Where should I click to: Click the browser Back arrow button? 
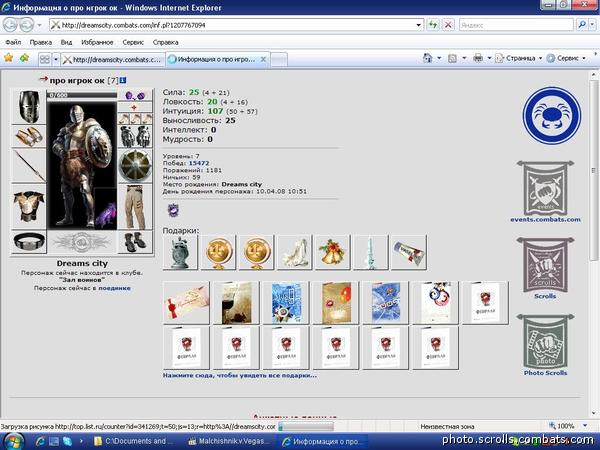[x=10, y=25]
